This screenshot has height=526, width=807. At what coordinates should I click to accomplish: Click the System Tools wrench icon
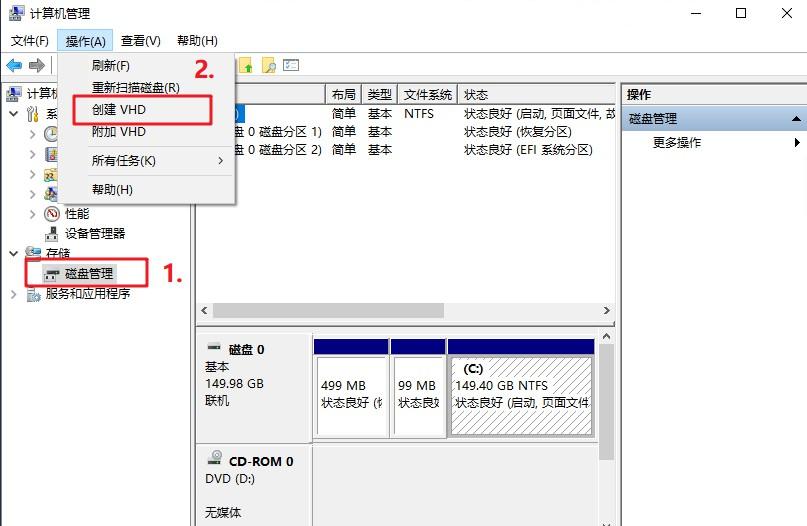[x=33, y=114]
